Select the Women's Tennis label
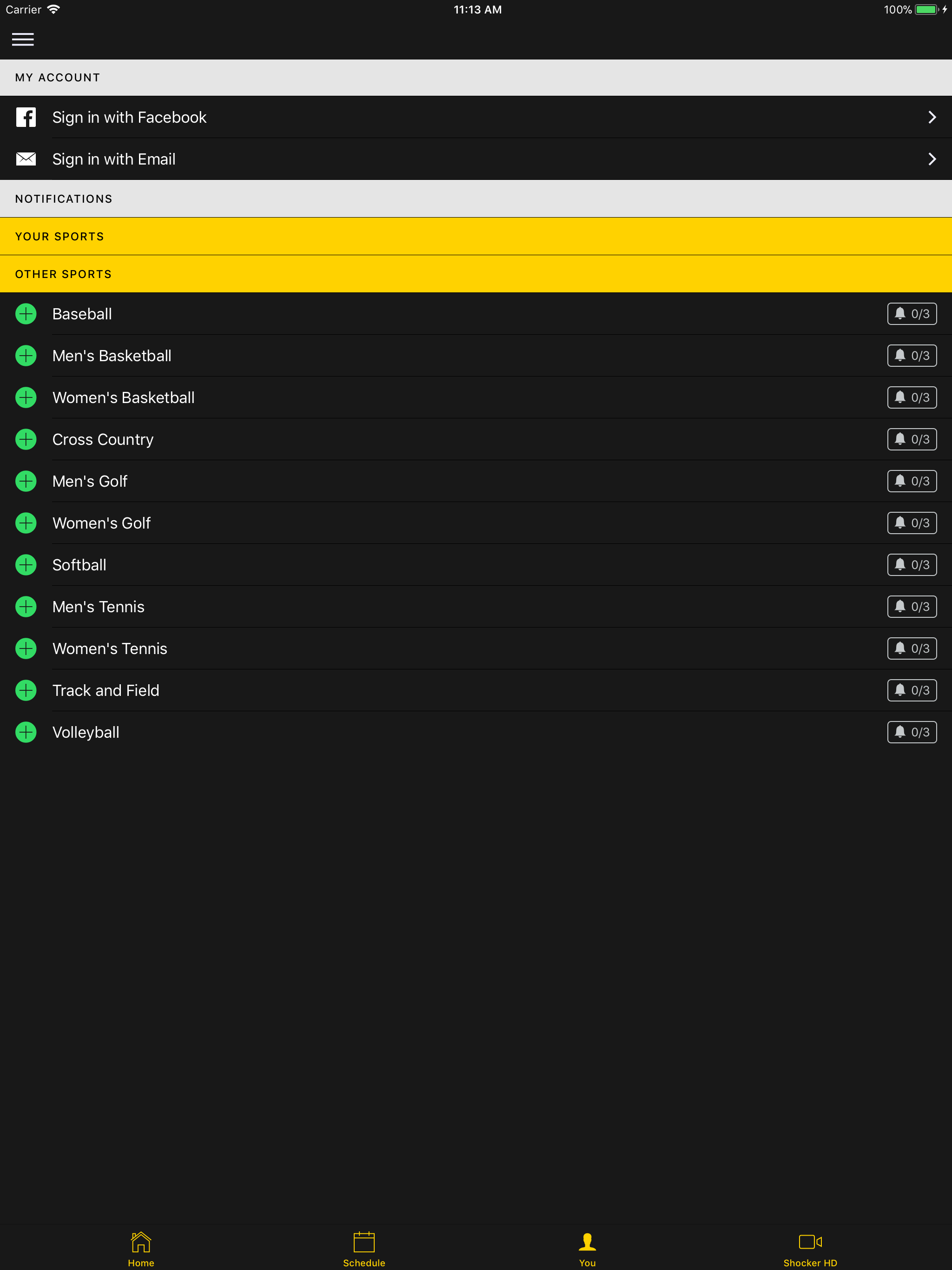Viewport: 952px width, 1270px height. tap(110, 649)
